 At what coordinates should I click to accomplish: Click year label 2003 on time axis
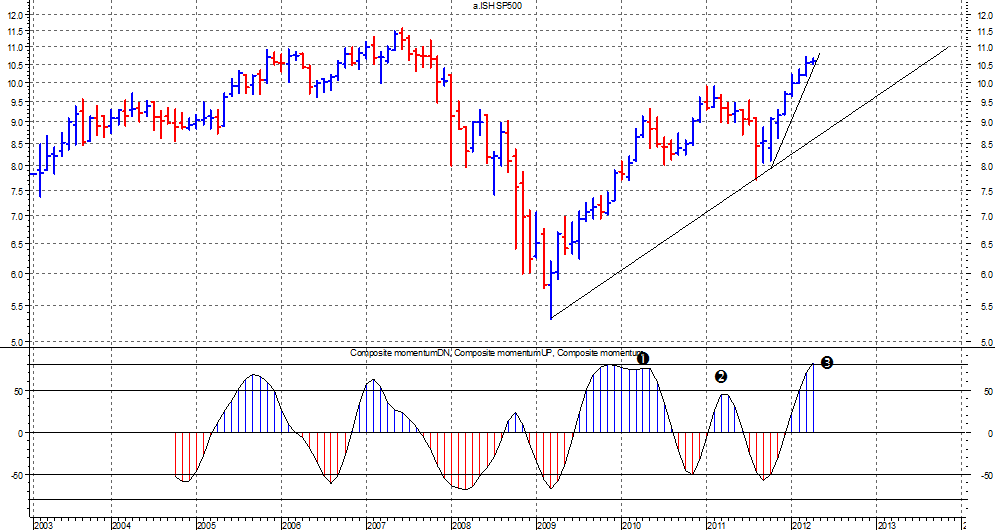(x=43, y=525)
